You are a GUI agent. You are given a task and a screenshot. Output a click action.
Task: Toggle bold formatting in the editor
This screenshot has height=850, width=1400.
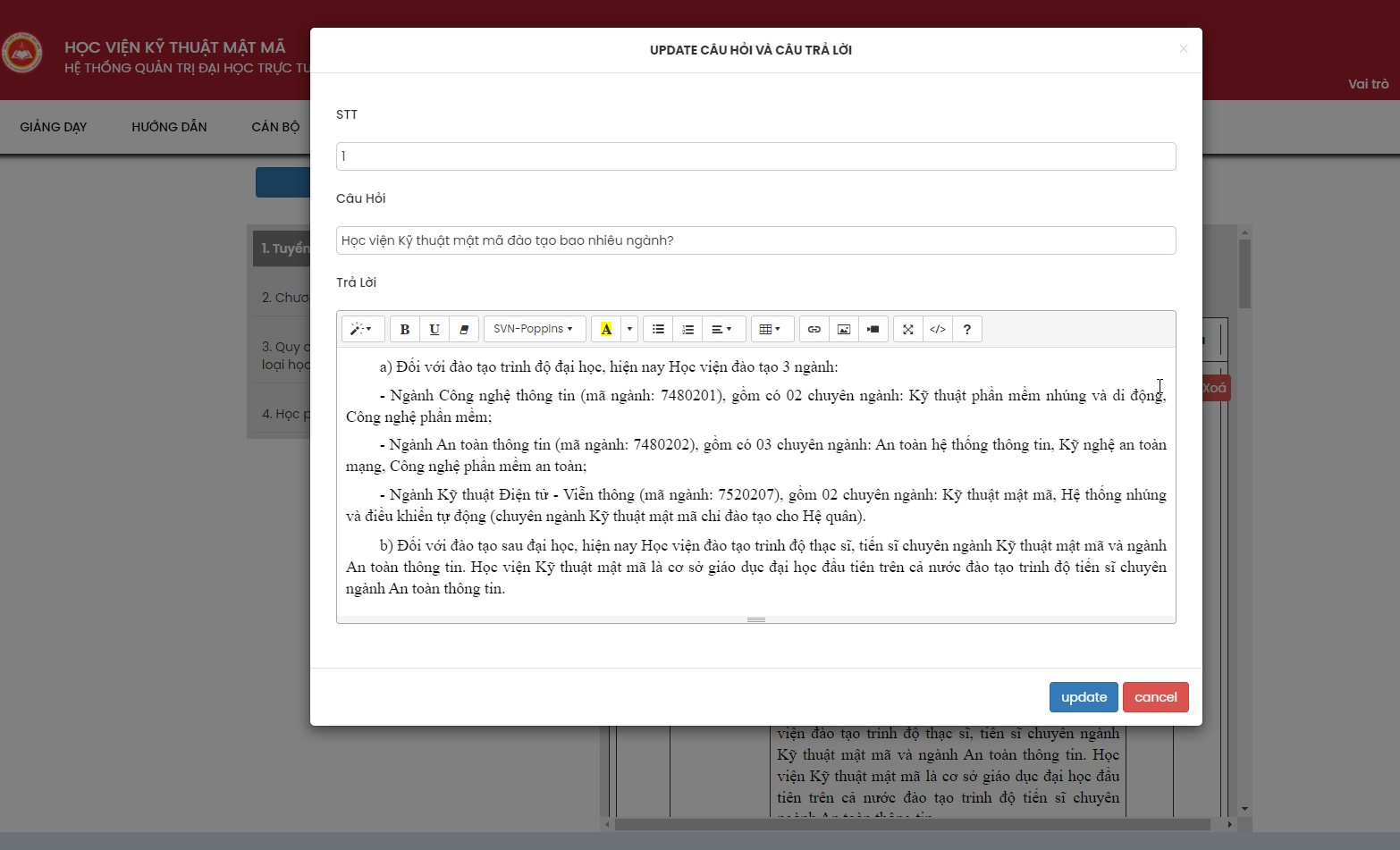coord(405,329)
